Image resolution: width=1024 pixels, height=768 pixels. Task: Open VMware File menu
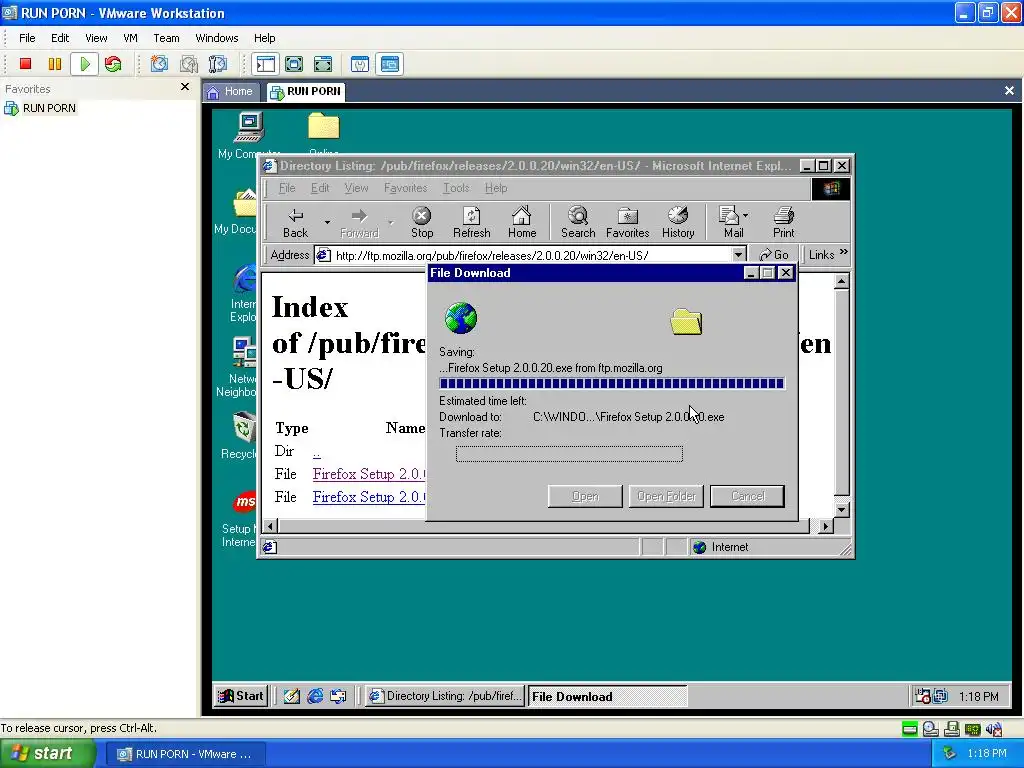pos(27,38)
